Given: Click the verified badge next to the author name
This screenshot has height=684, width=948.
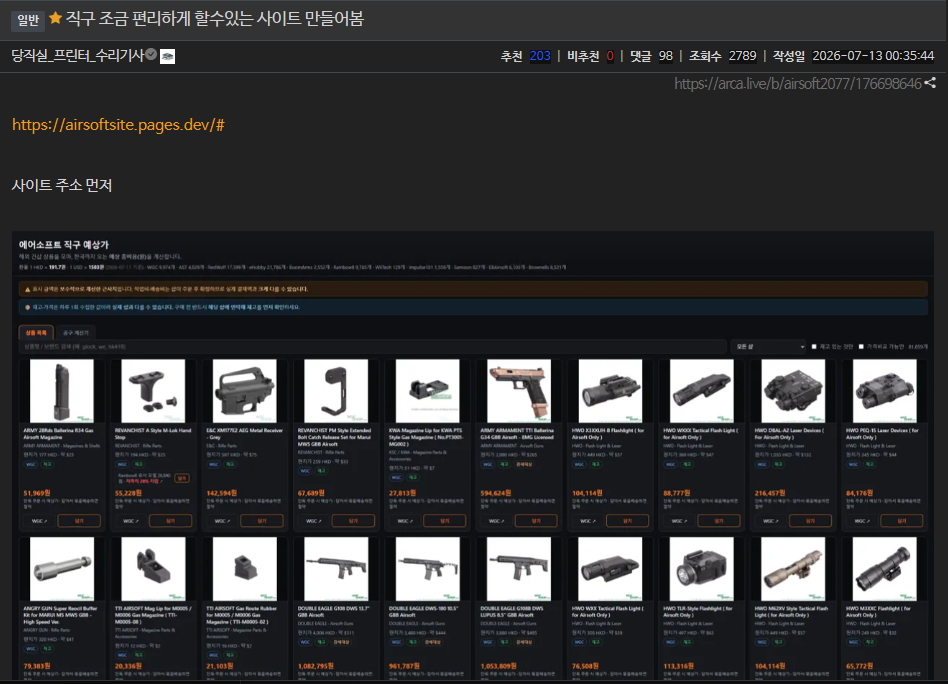Looking at the screenshot, I should (x=151, y=54).
